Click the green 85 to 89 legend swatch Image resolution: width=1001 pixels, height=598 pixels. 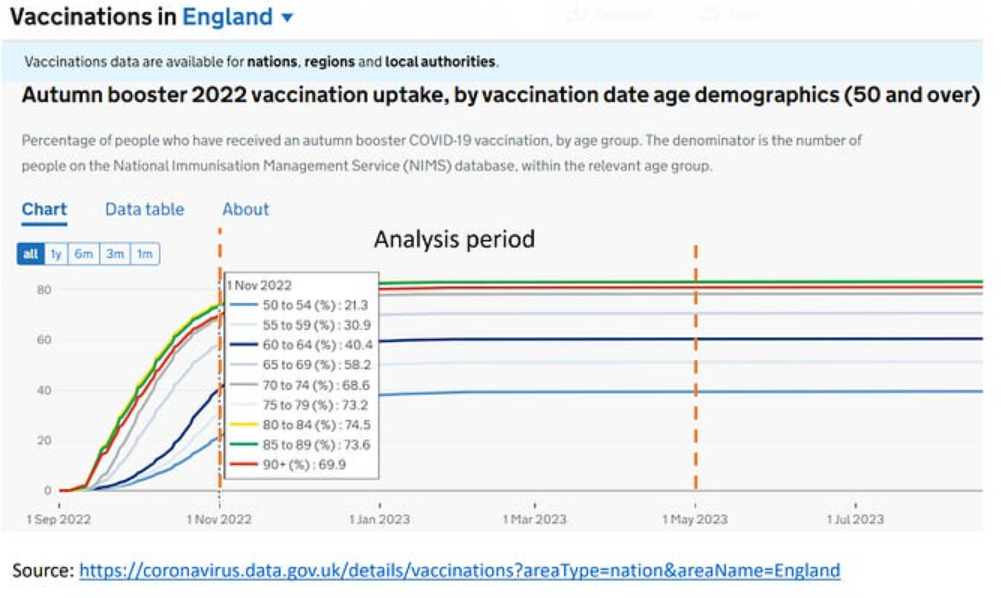[244, 445]
